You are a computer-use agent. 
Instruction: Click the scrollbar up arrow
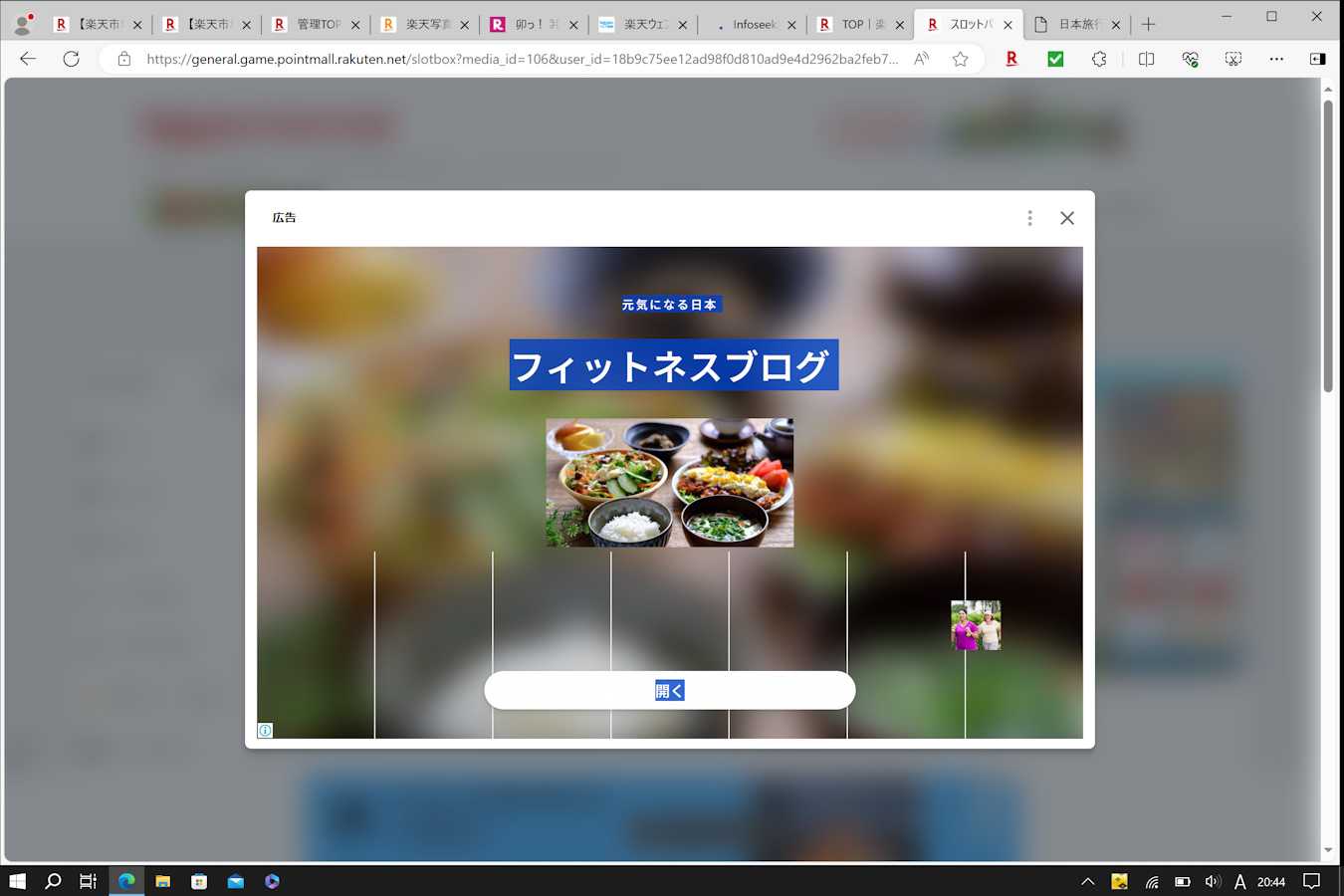1328,90
